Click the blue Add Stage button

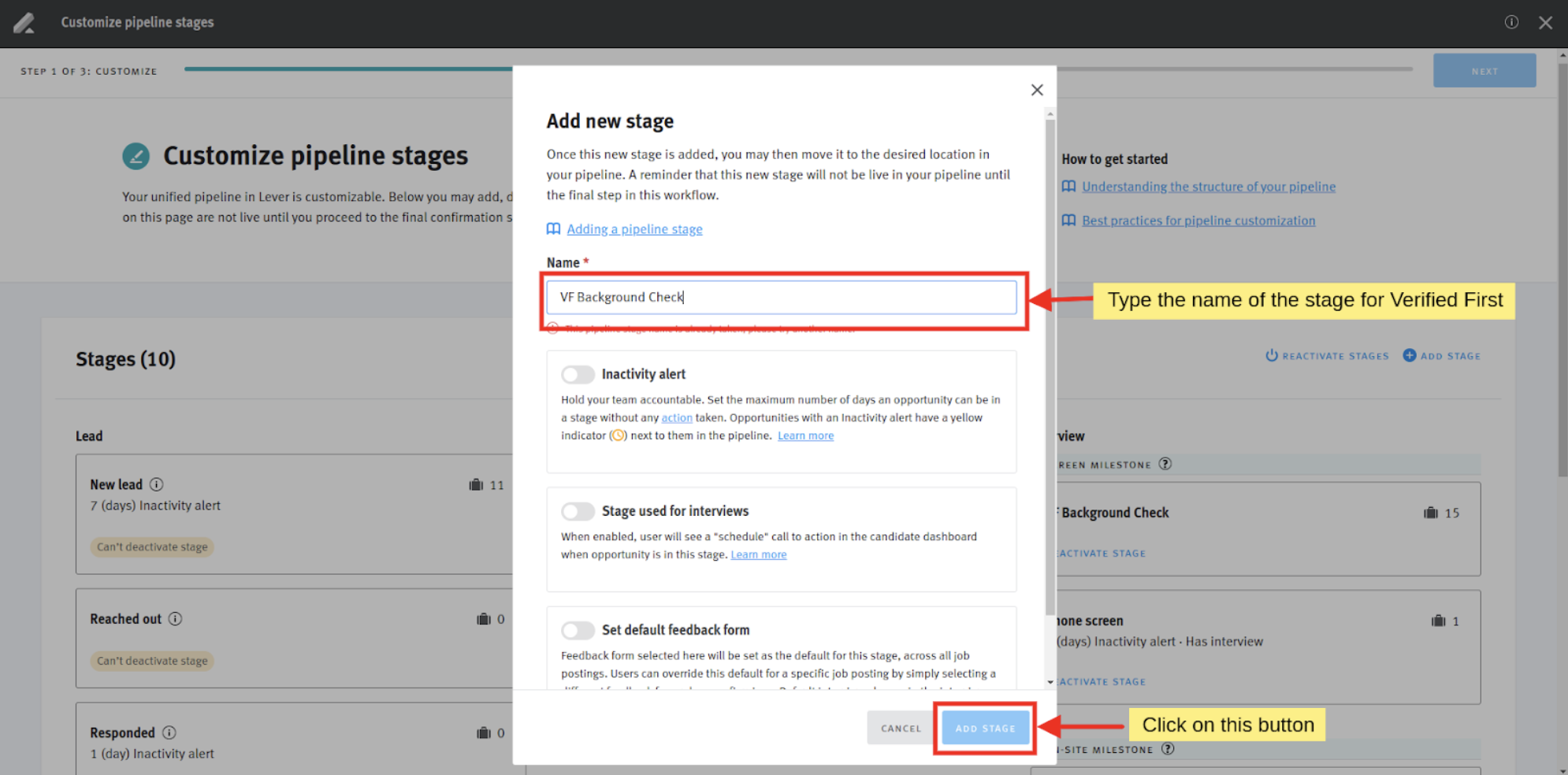984,728
